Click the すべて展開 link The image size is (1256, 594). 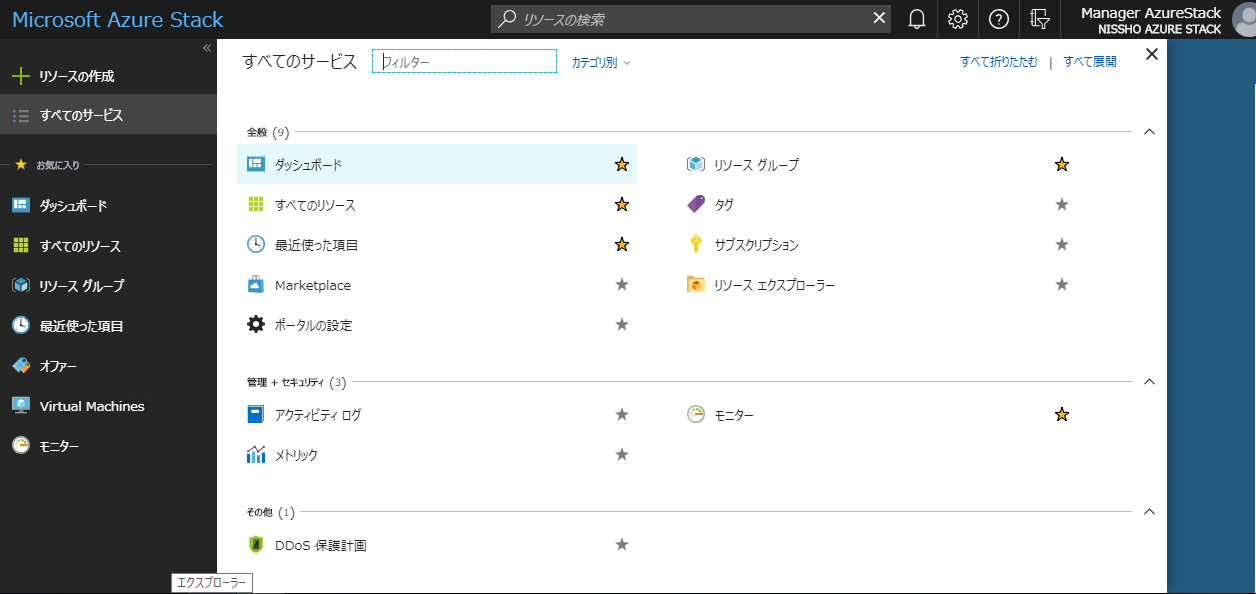[x=1090, y=62]
